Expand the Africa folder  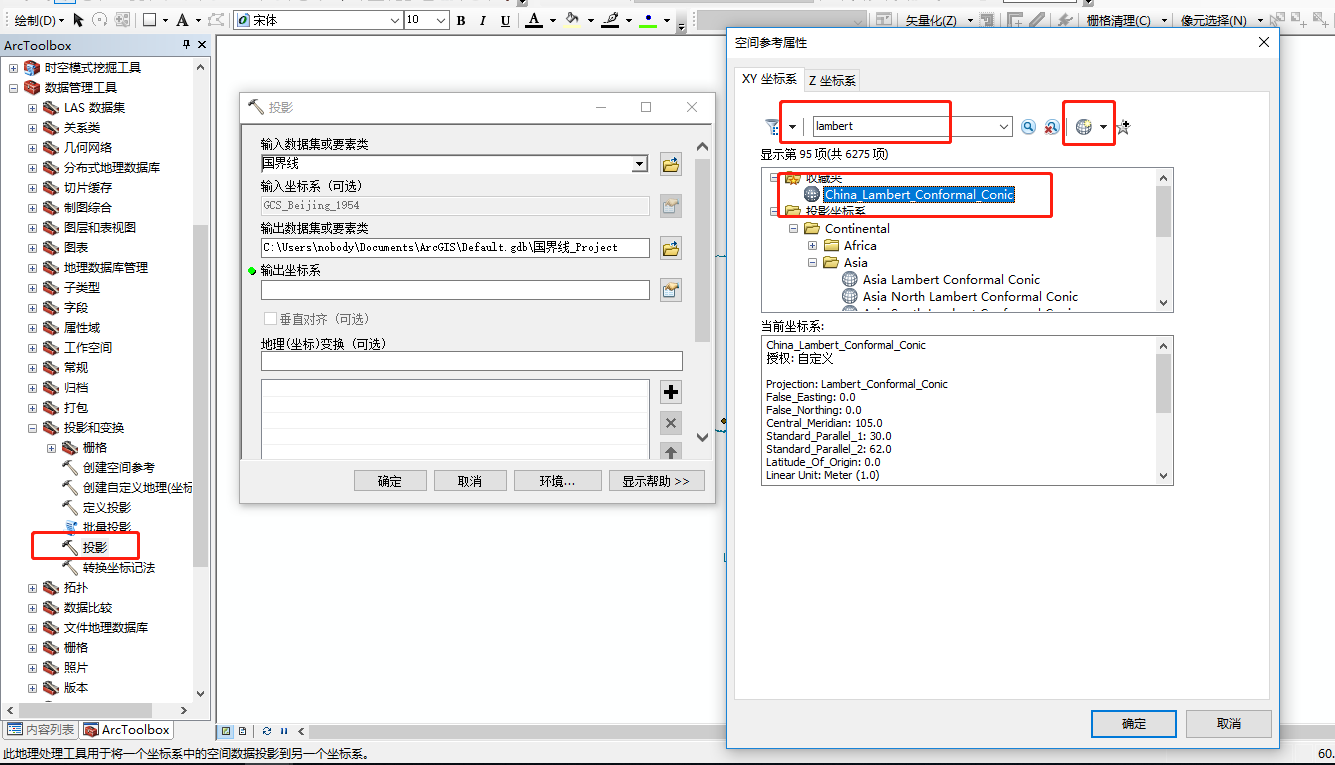point(812,246)
